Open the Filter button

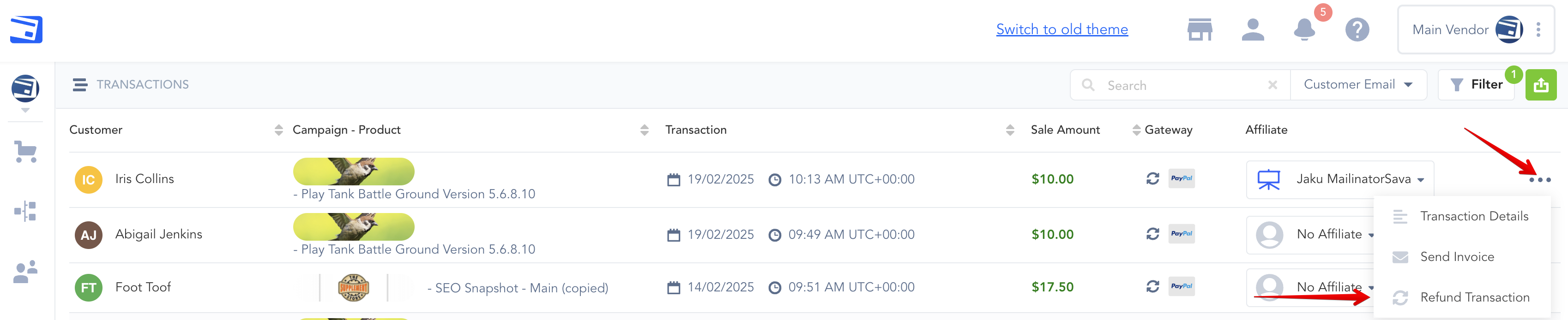tap(1476, 84)
